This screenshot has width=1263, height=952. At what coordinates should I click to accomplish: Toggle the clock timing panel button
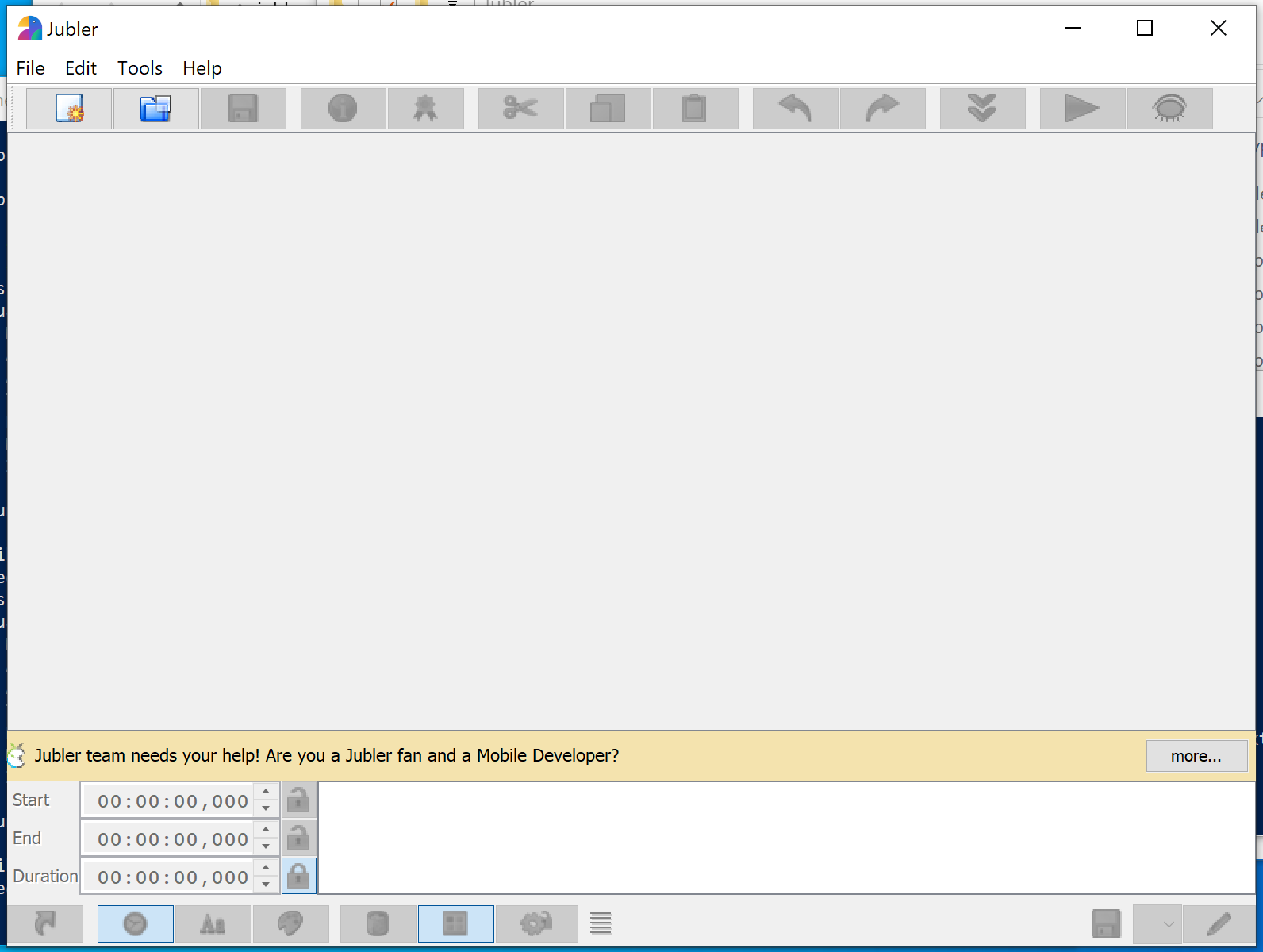tap(136, 924)
